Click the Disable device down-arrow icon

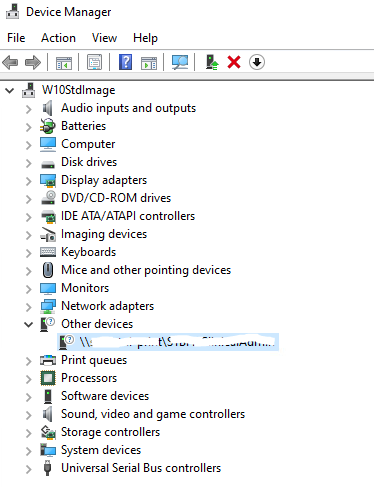coord(257,62)
